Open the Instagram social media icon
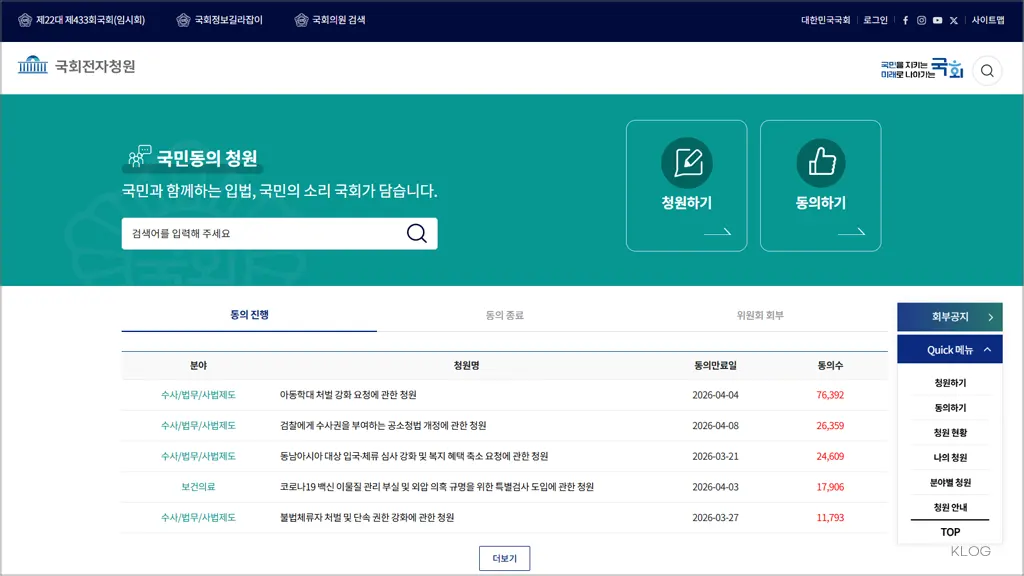This screenshot has width=1024, height=576. click(x=921, y=20)
